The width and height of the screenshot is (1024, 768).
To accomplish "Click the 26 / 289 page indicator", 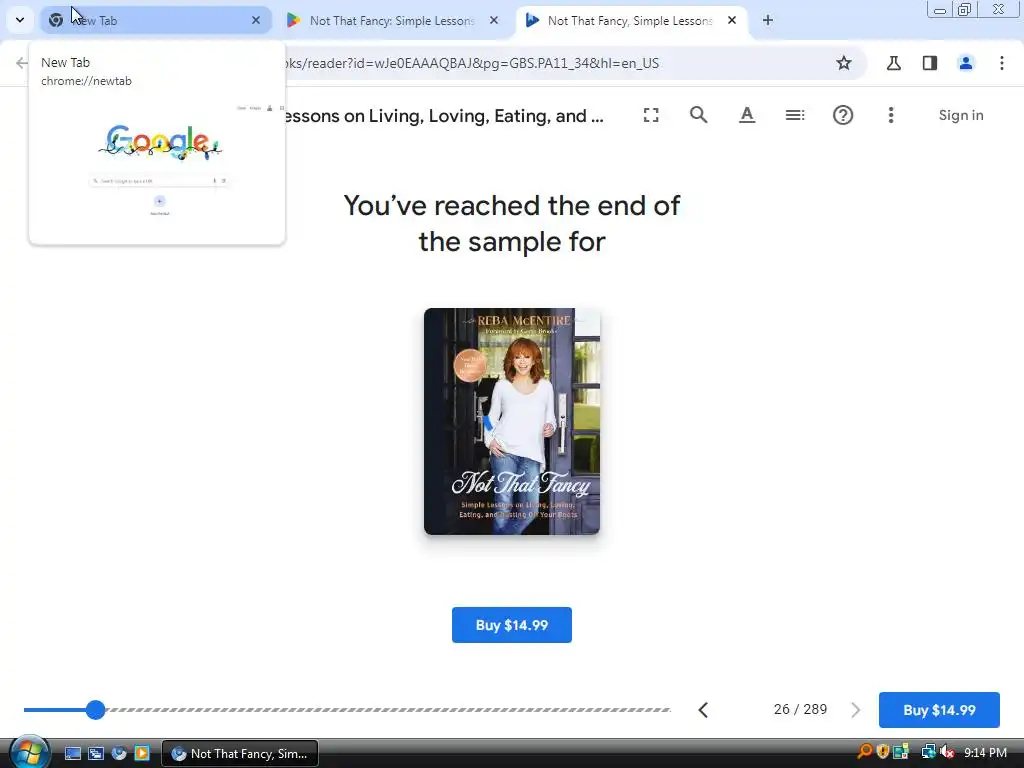I will (800, 709).
